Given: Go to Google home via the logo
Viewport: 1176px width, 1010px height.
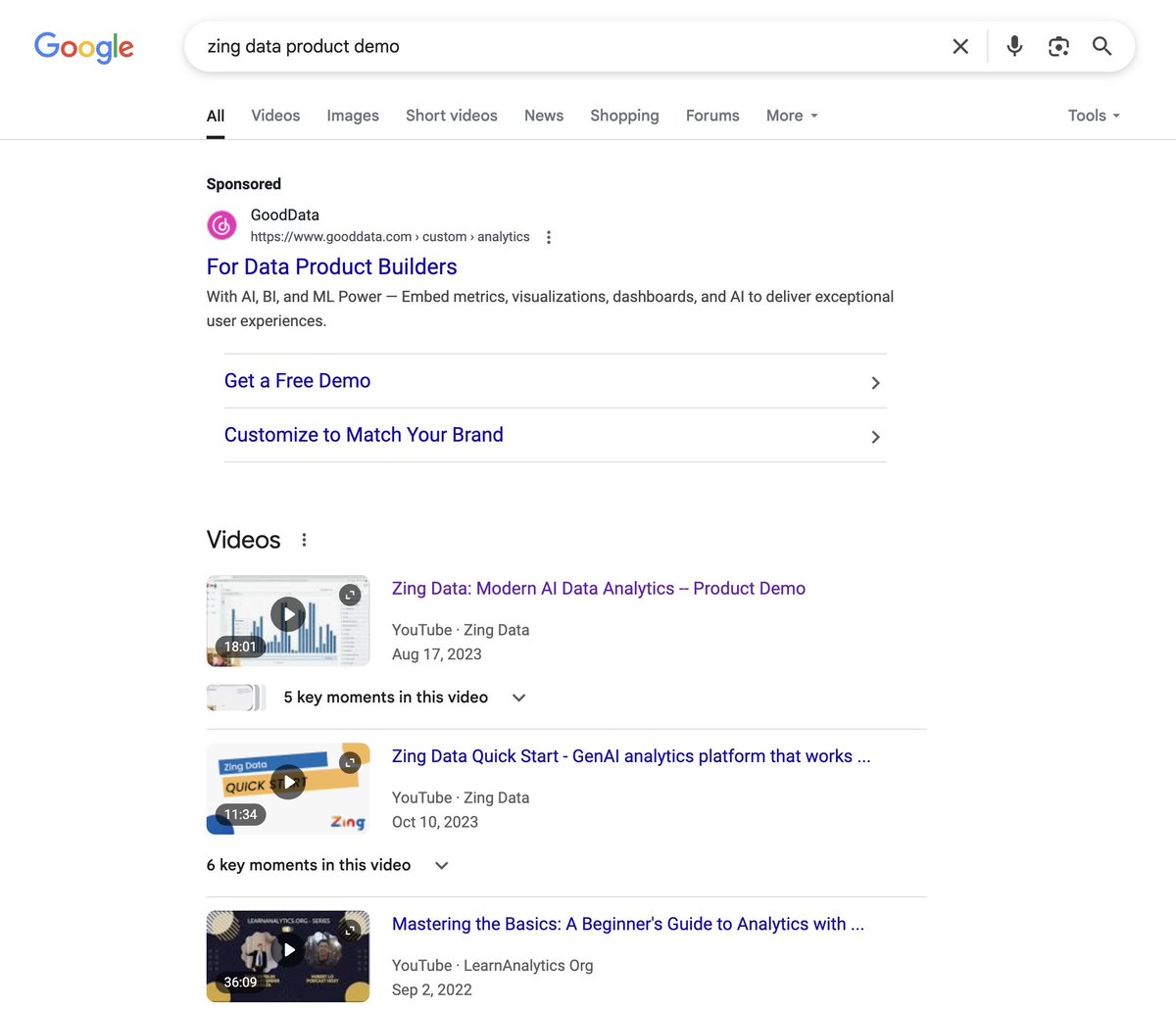Looking at the screenshot, I should click(84, 47).
